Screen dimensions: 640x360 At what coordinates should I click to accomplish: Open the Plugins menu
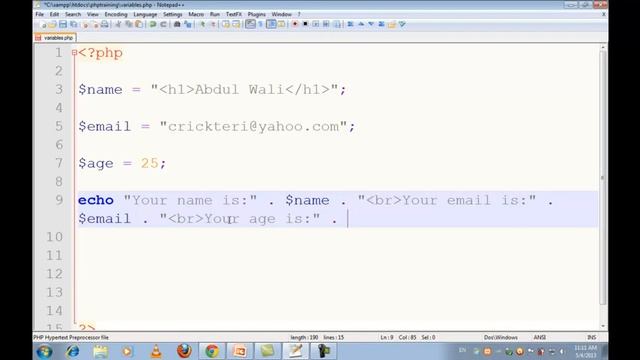[x=257, y=14]
